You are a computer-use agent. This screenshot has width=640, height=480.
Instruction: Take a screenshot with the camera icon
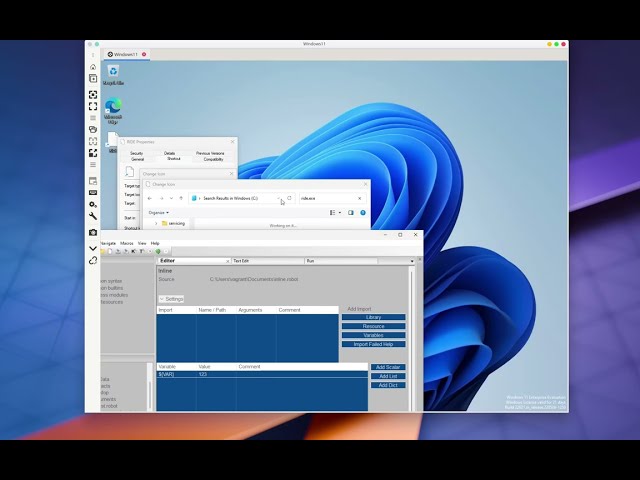93,232
